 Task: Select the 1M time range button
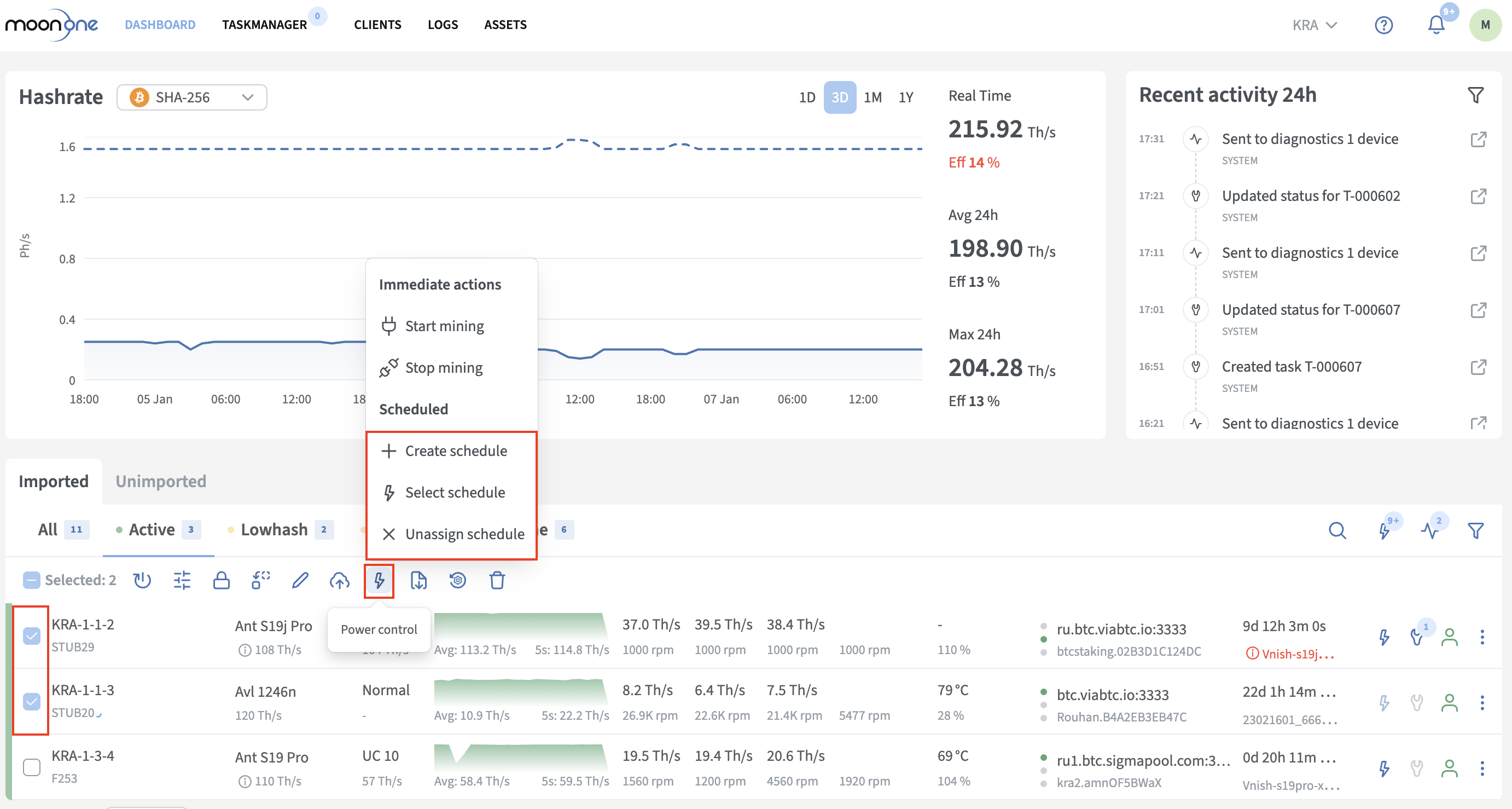pyautogui.click(x=872, y=97)
